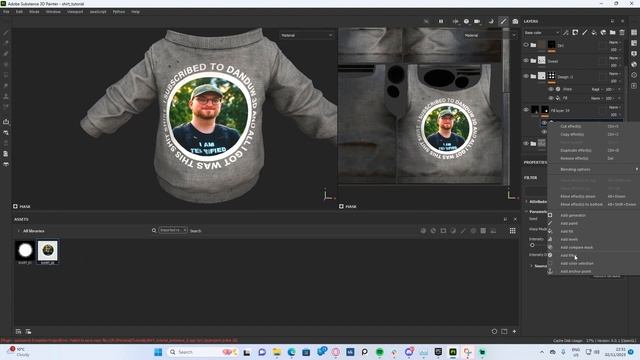
Task: Click the Windows Start button
Action: [158, 352]
